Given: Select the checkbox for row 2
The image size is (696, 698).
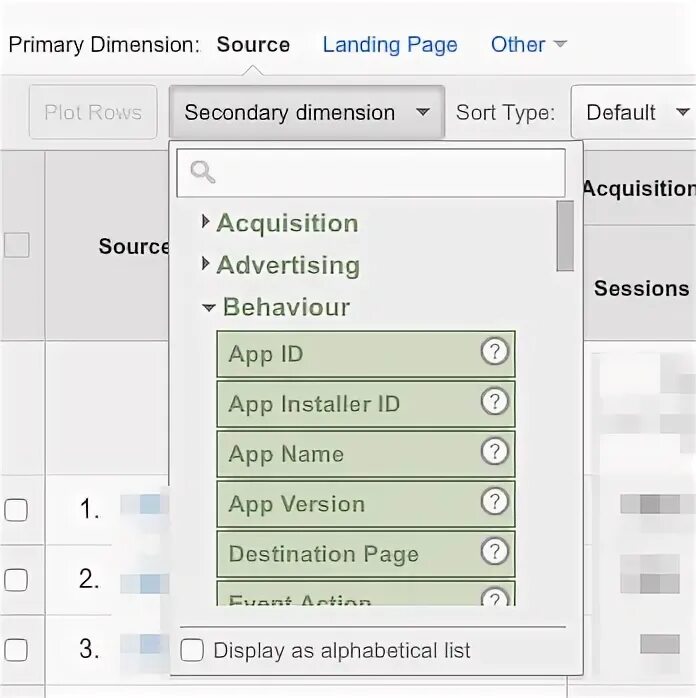Looking at the screenshot, I should tap(16, 579).
